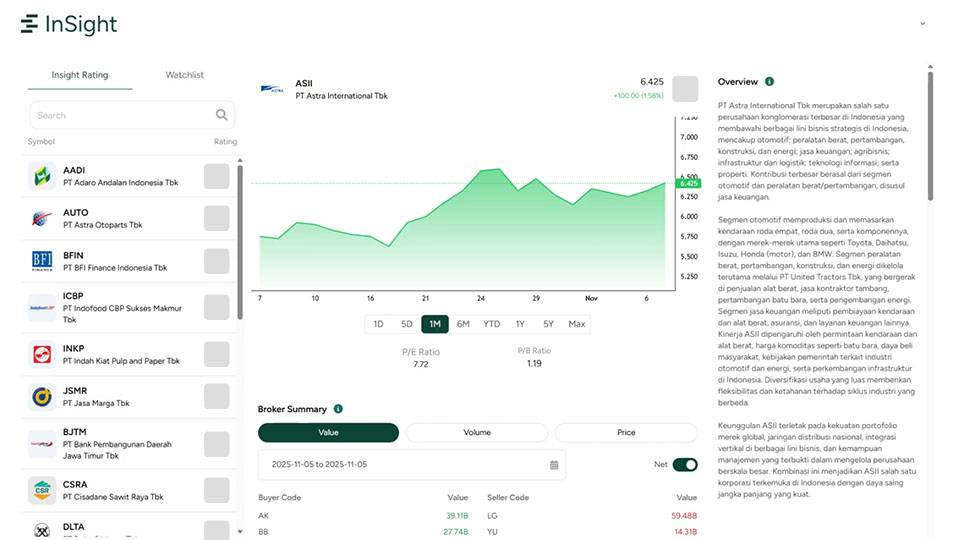Click the stock search input field
Screen dimensions: 960x540
[x=120, y=115]
